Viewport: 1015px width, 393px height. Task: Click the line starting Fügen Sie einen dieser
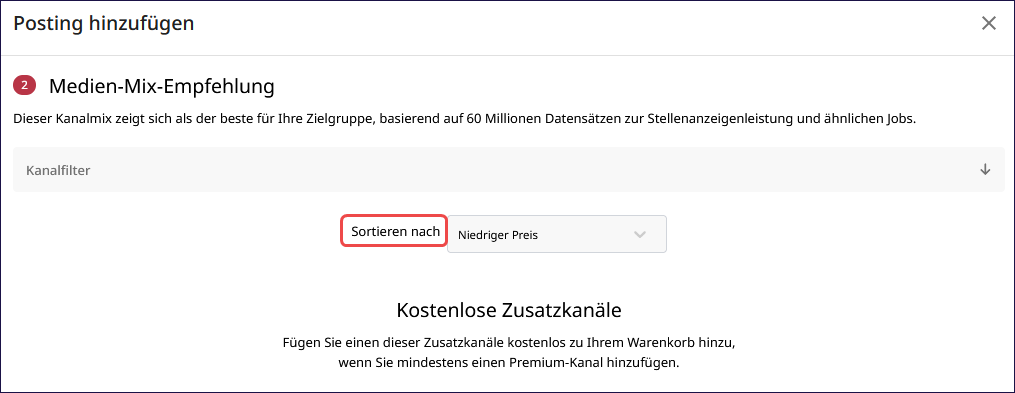pos(509,341)
